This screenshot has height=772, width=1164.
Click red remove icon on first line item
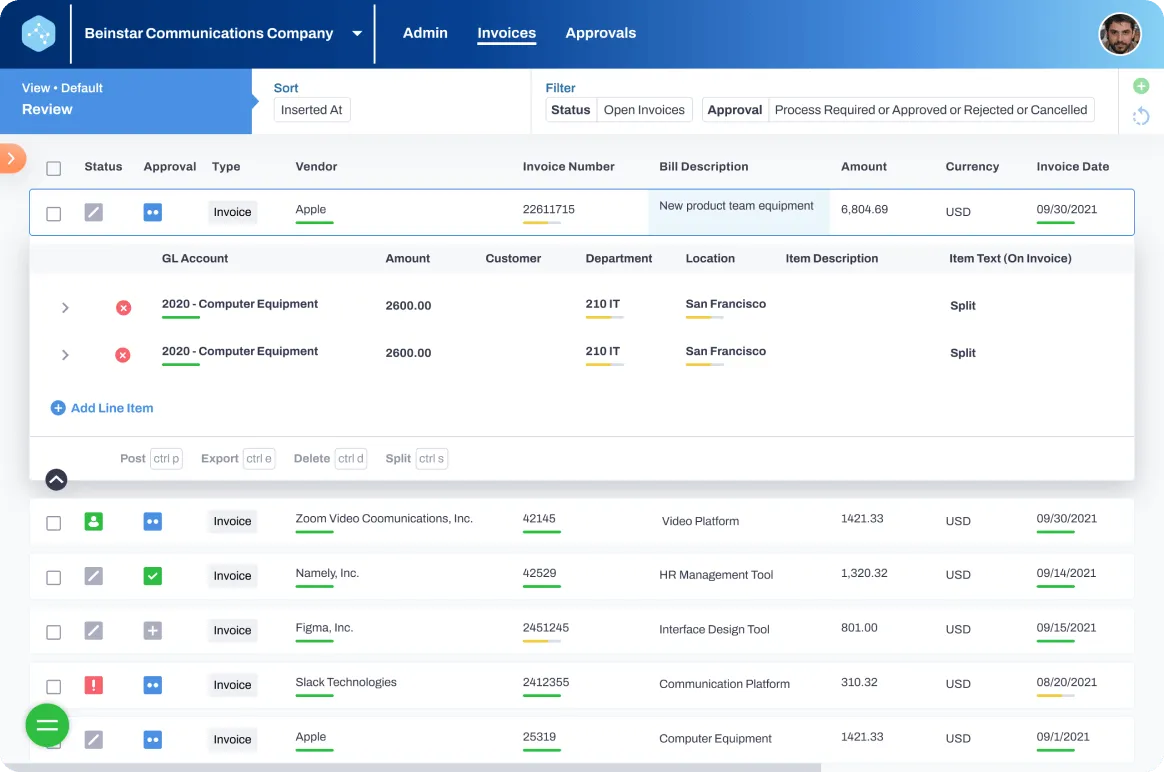click(x=123, y=307)
